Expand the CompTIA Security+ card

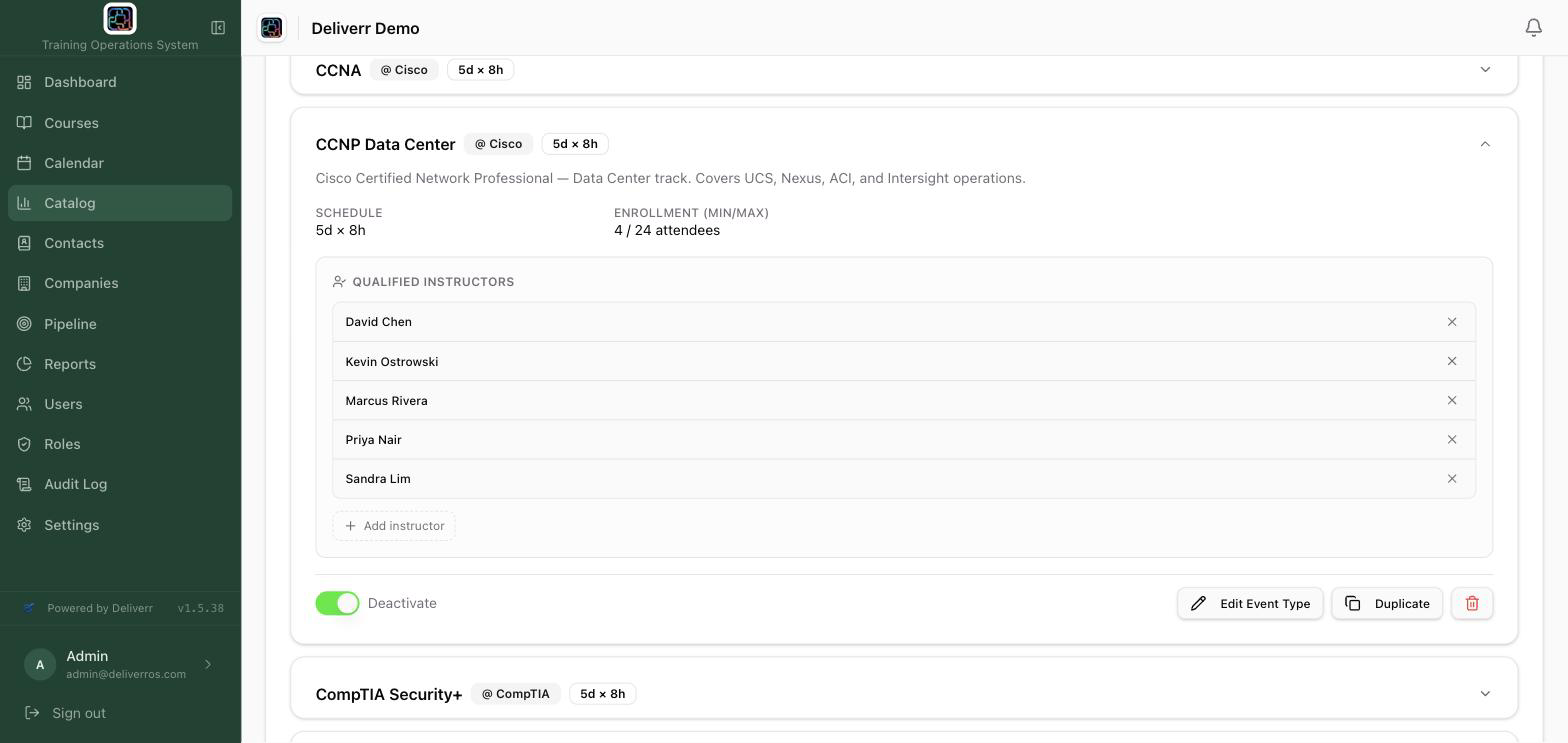[x=1485, y=694]
